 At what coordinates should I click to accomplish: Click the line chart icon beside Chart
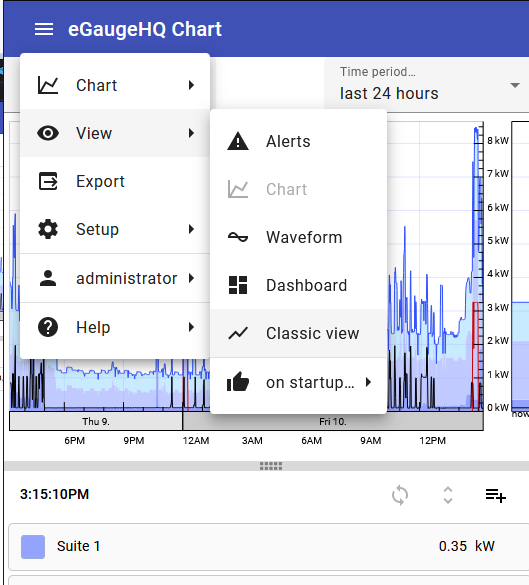pos(48,85)
